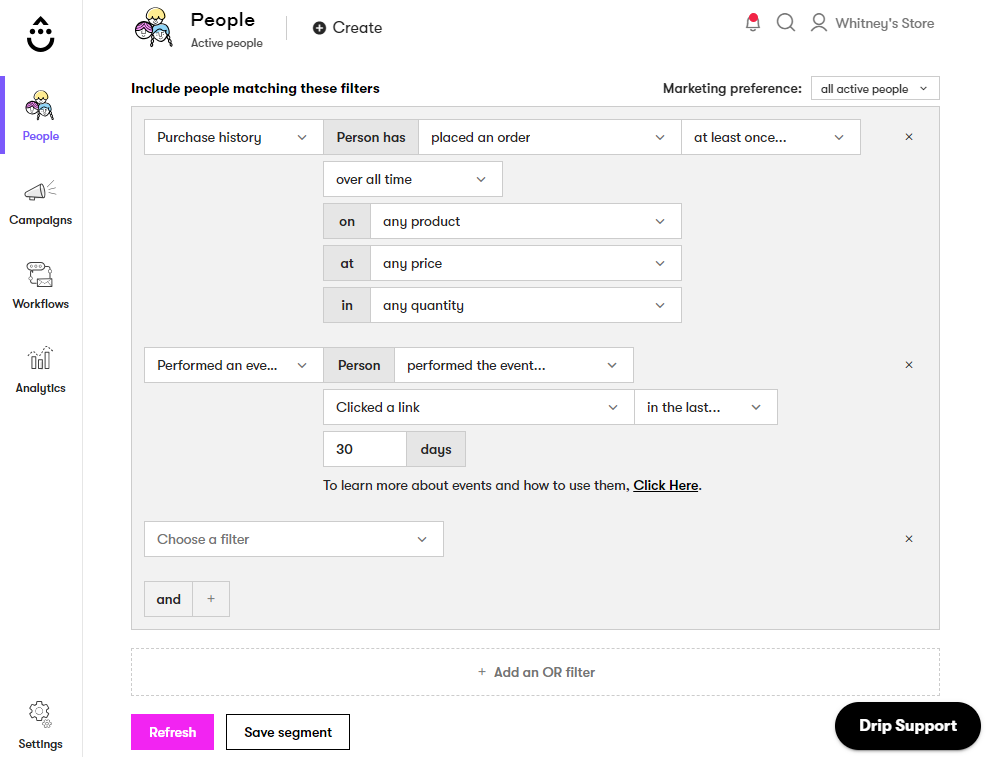Check the notifications bell icon
This screenshot has height=757, width=986.
[753, 23]
